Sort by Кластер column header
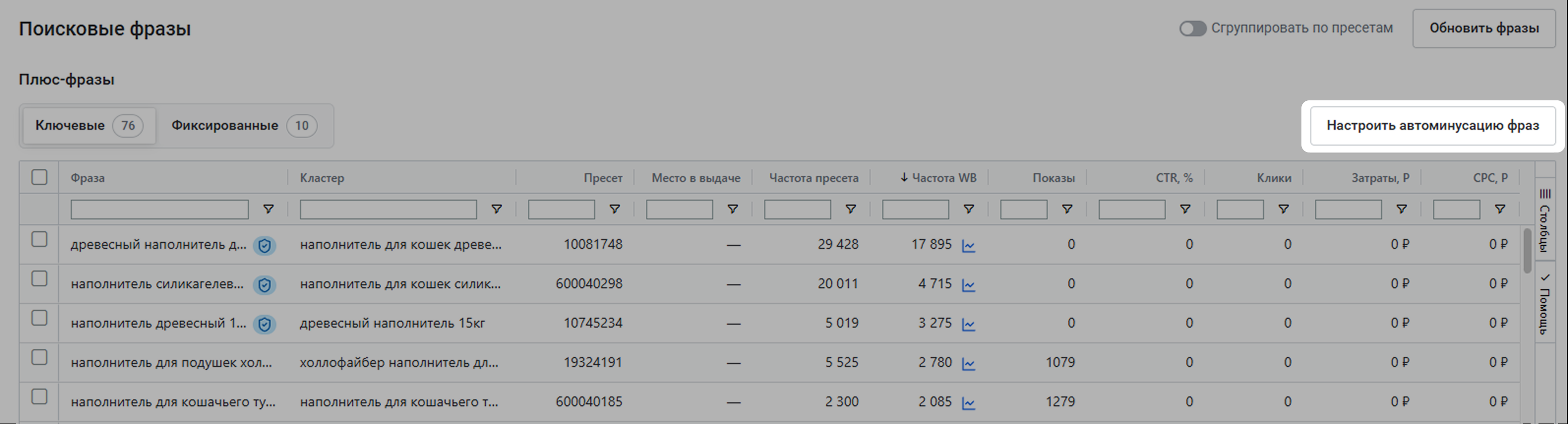The image size is (1568, 424). tap(322, 178)
